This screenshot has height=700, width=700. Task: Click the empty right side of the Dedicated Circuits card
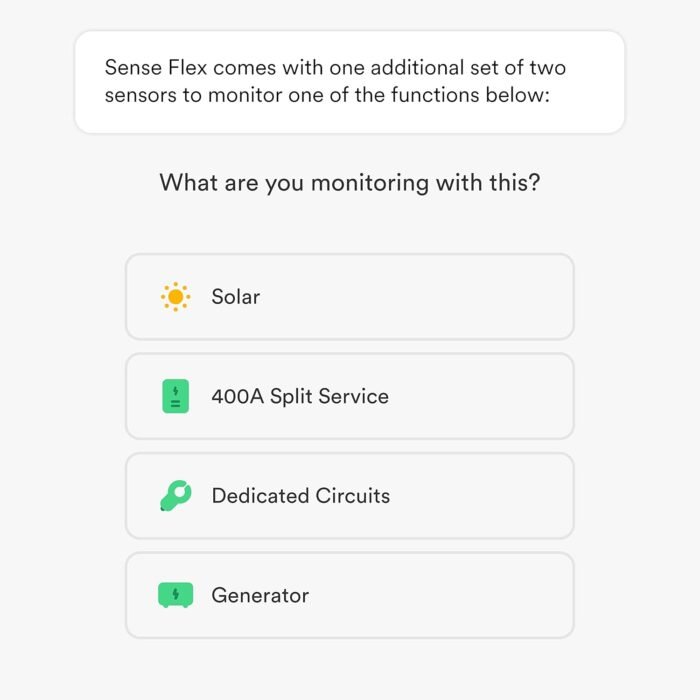pyautogui.click(x=491, y=496)
